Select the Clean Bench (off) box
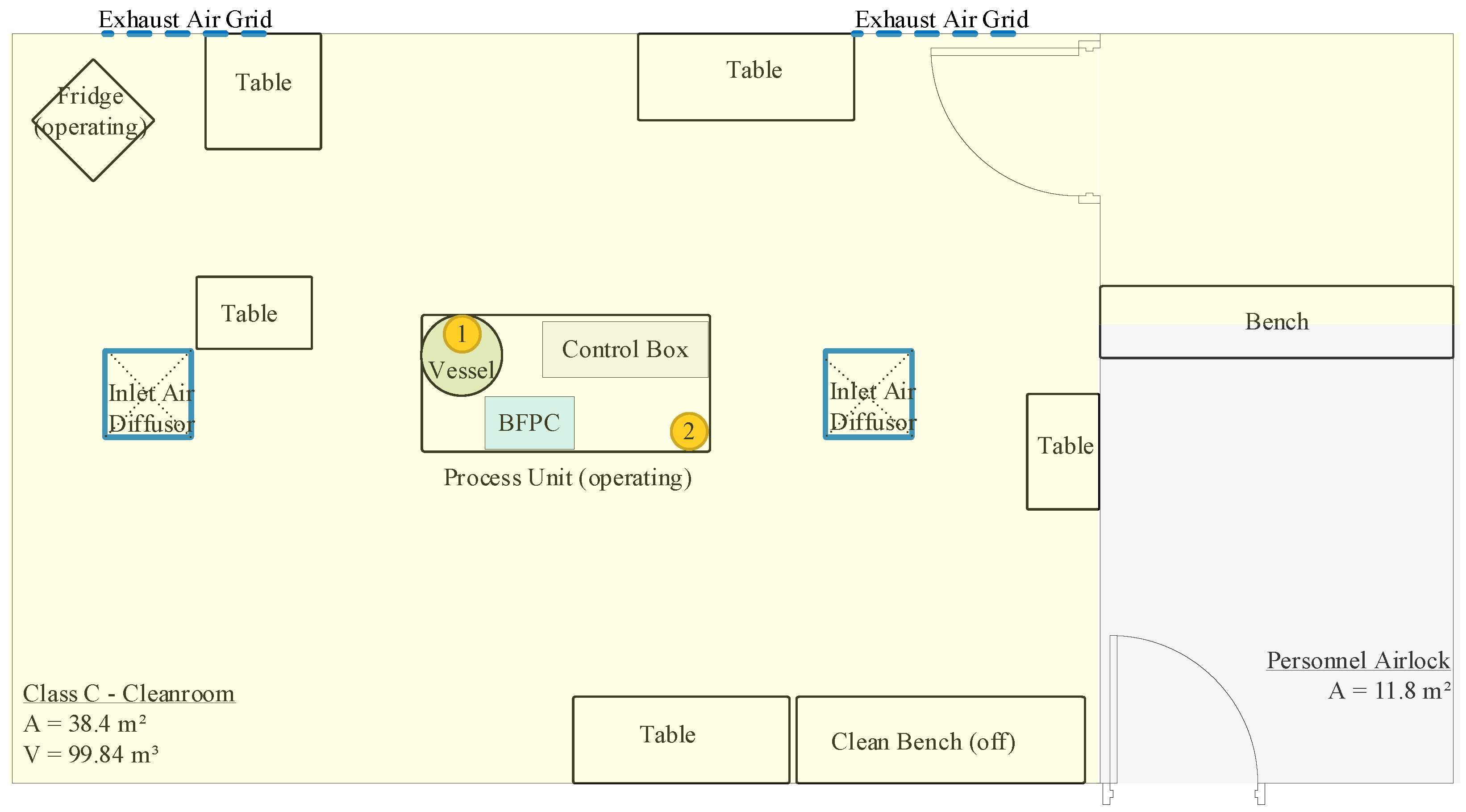The width and height of the screenshot is (1466, 812). 940,740
